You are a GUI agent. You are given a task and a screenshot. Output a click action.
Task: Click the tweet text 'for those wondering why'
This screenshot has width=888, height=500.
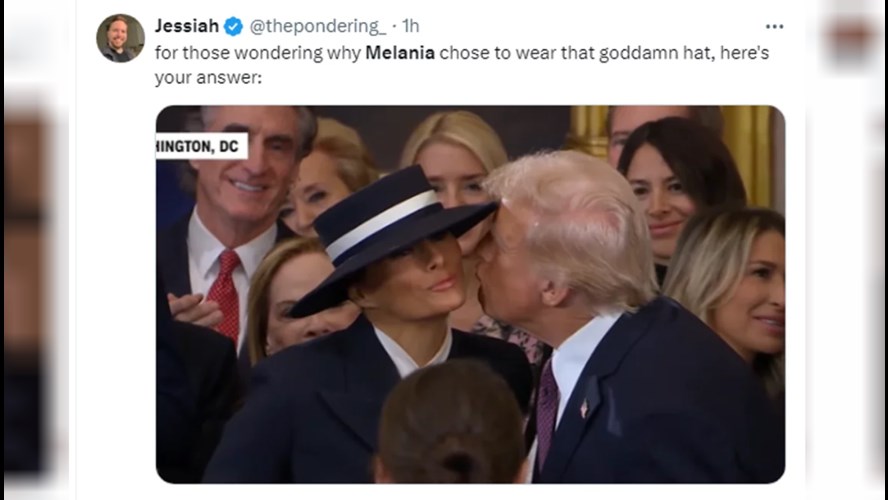coord(258,53)
